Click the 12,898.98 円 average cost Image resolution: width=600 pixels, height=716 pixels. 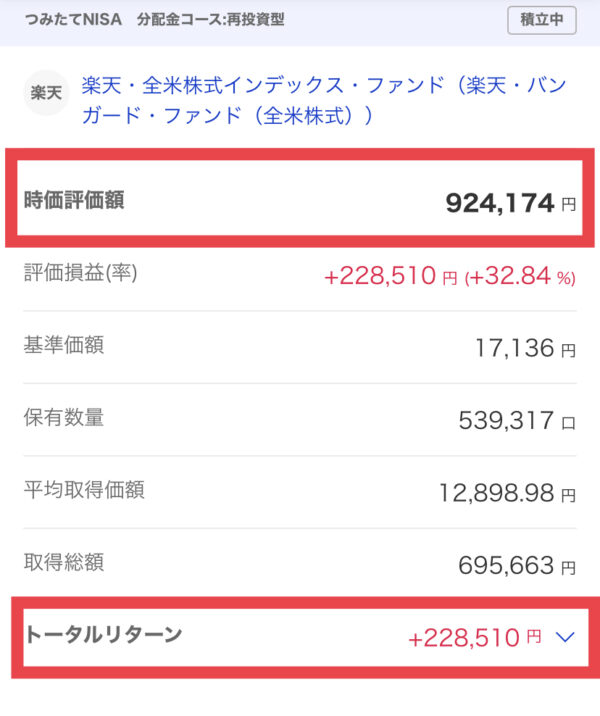[x=507, y=493]
